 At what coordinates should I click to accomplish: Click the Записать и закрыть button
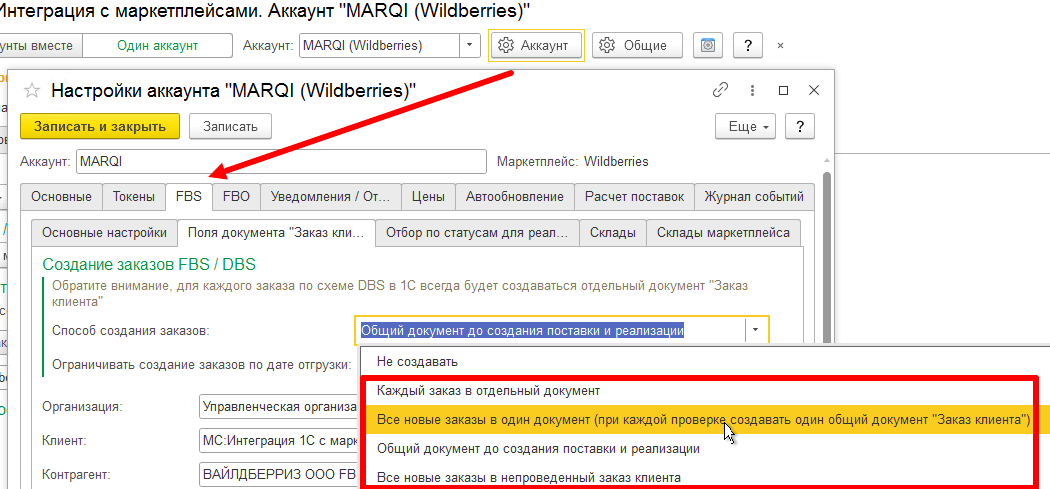100,127
